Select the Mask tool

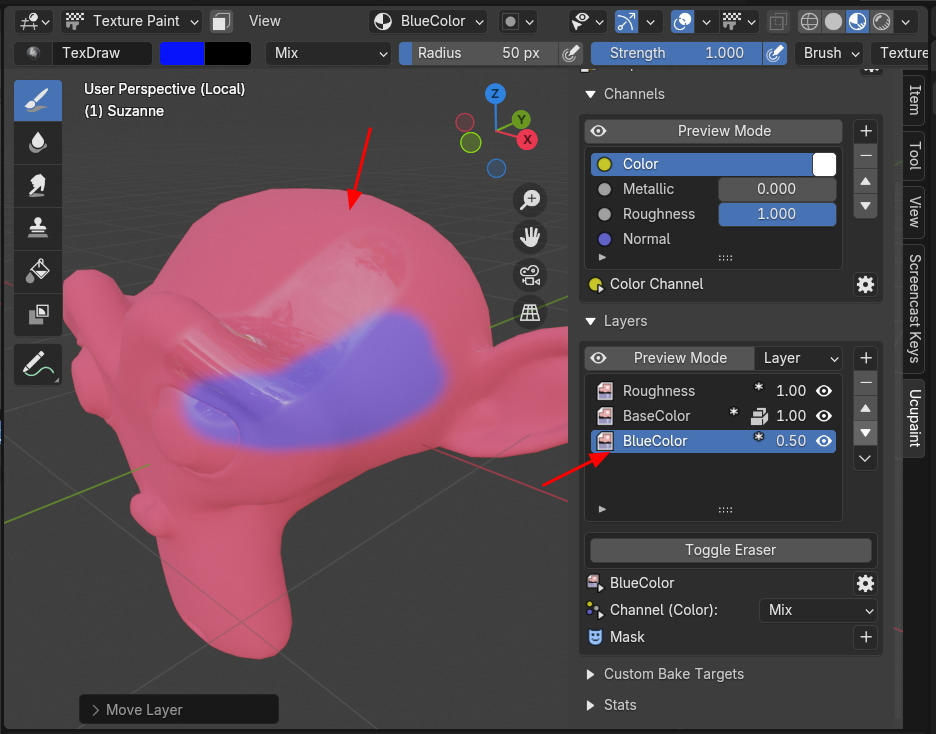38,314
